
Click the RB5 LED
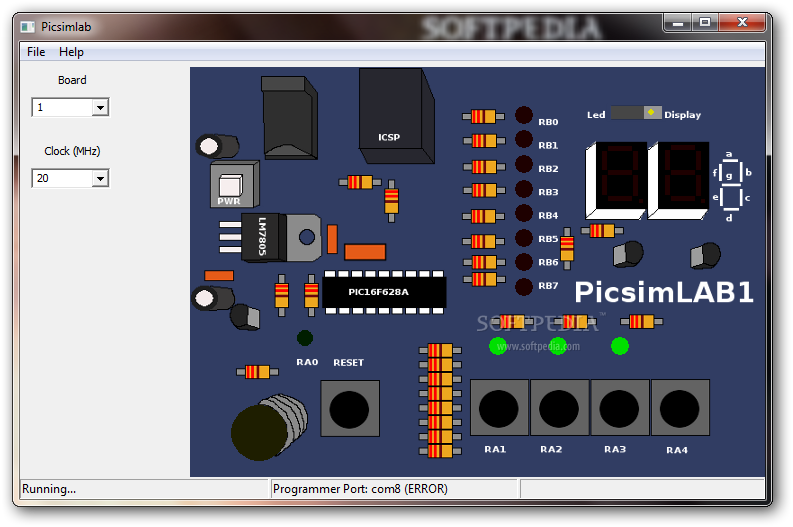(523, 238)
